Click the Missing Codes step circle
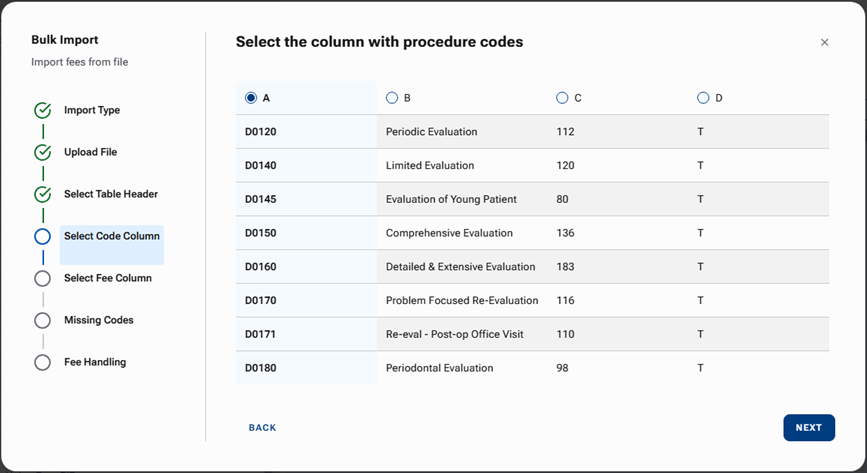The width and height of the screenshot is (867, 473). pos(42,320)
